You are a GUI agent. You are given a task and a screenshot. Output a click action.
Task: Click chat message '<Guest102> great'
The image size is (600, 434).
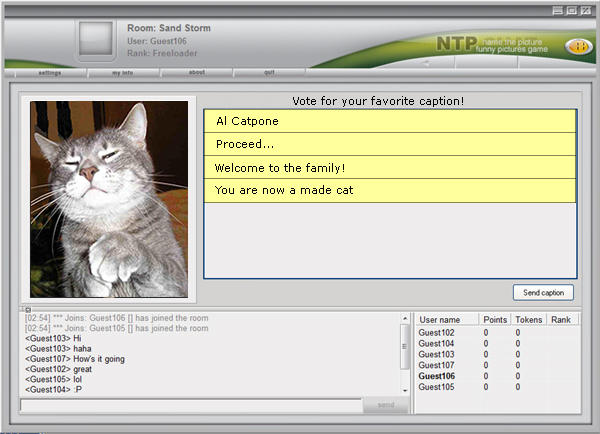pyautogui.click(x=59, y=369)
